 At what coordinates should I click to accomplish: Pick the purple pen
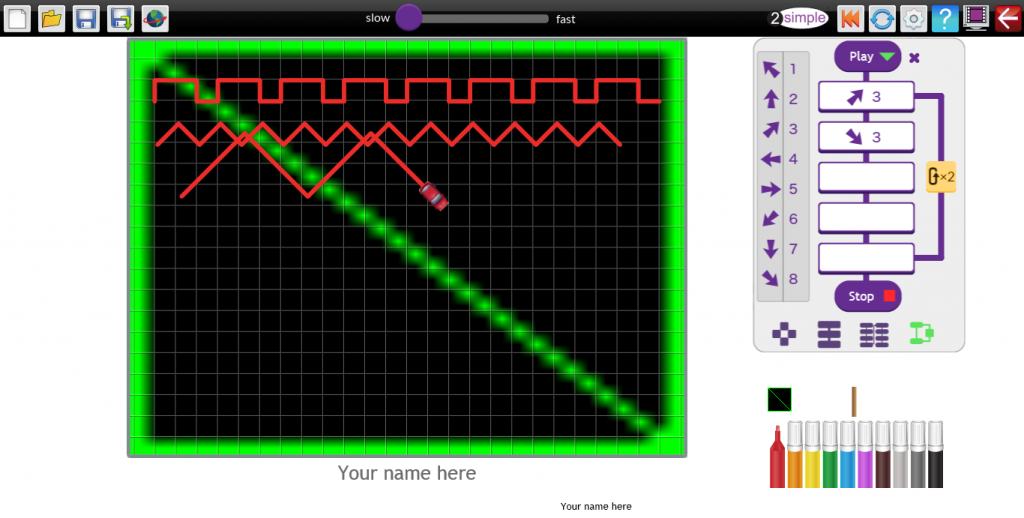pyautogui.click(x=865, y=455)
